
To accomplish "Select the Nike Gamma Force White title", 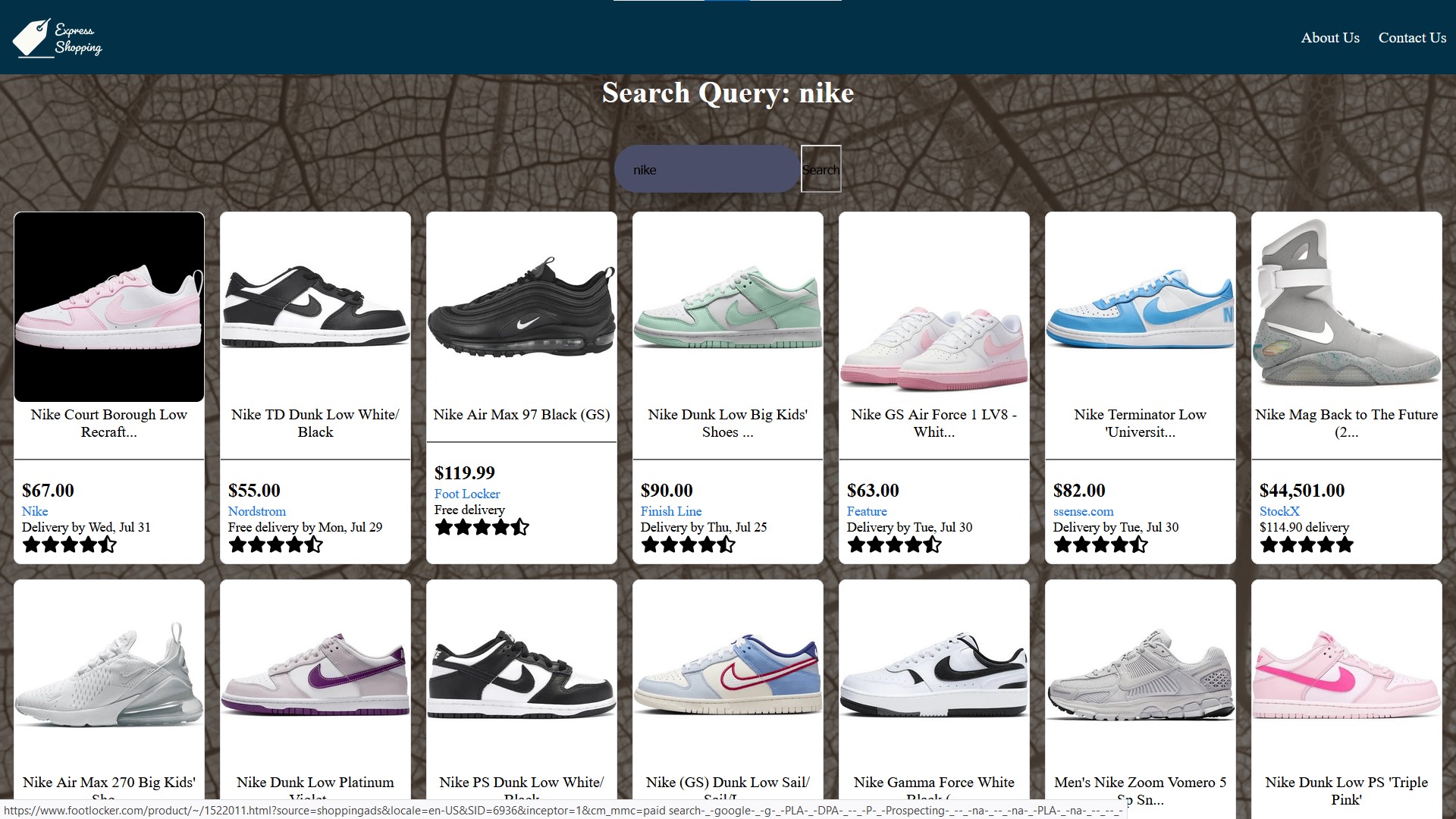I will click(x=934, y=789).
